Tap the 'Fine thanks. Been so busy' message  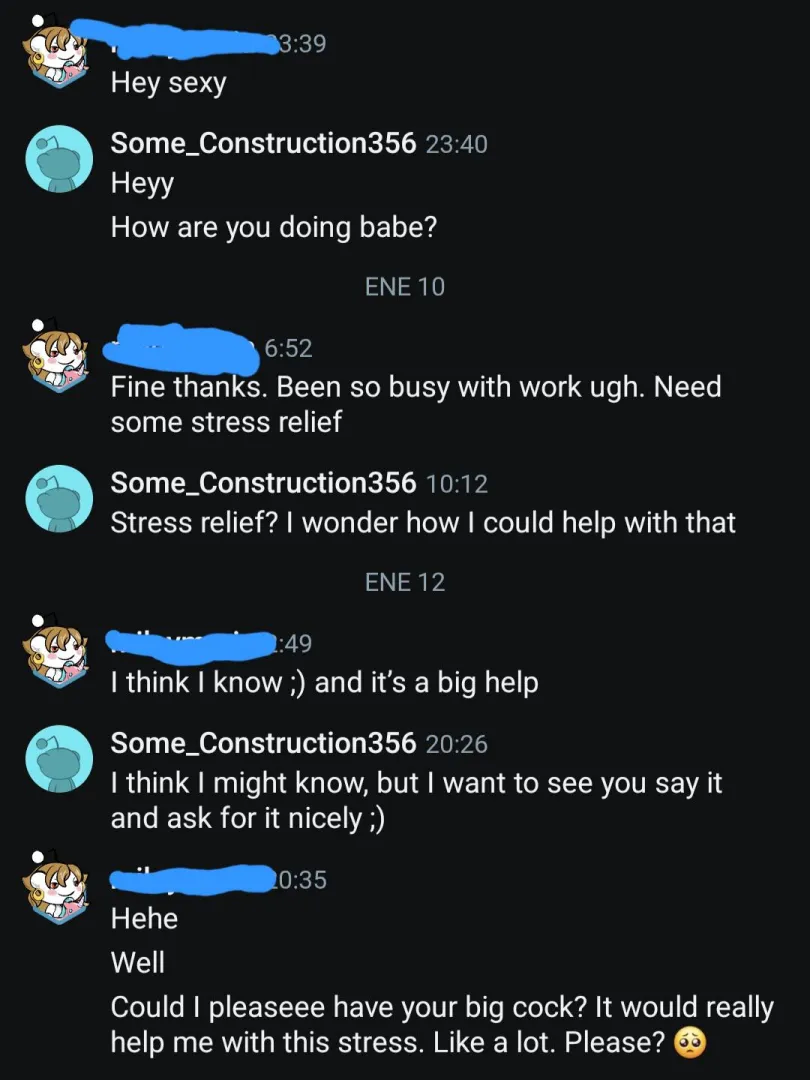(416, 404)
